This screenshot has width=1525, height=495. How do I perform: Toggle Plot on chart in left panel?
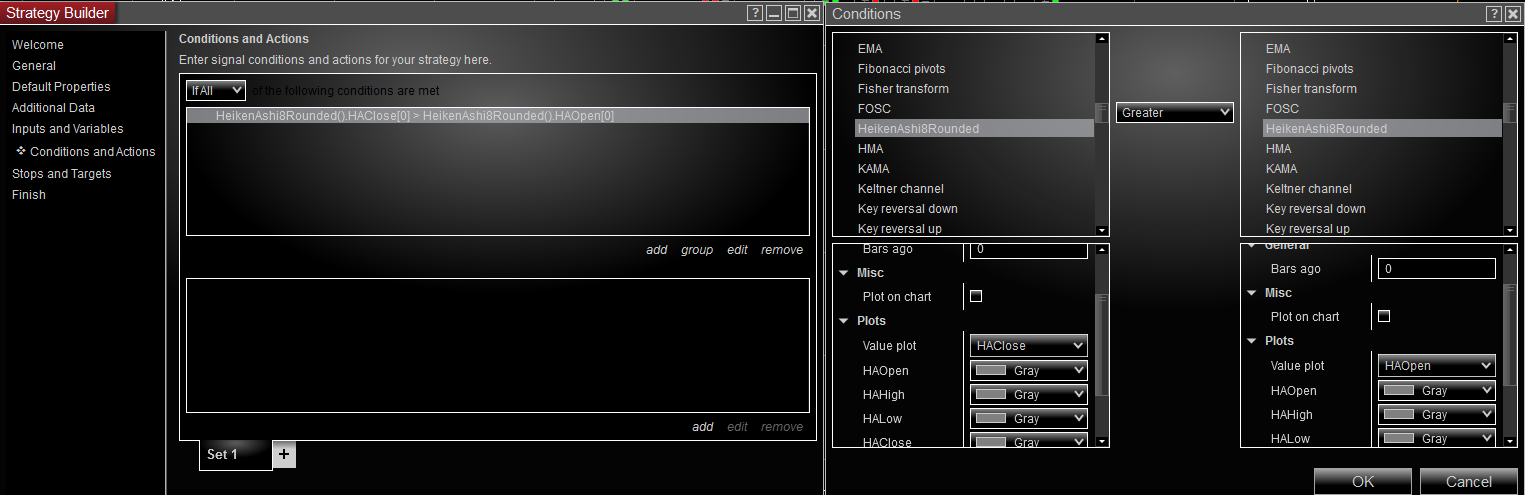[976, 296]
